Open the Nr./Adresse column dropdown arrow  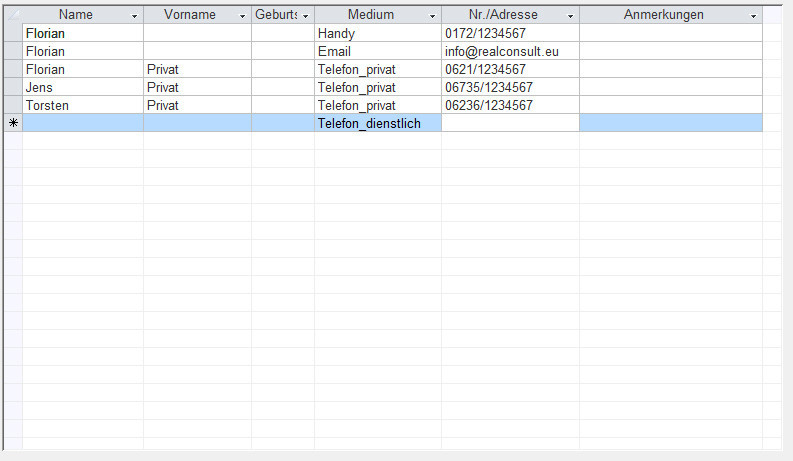[x=570, y=16]
